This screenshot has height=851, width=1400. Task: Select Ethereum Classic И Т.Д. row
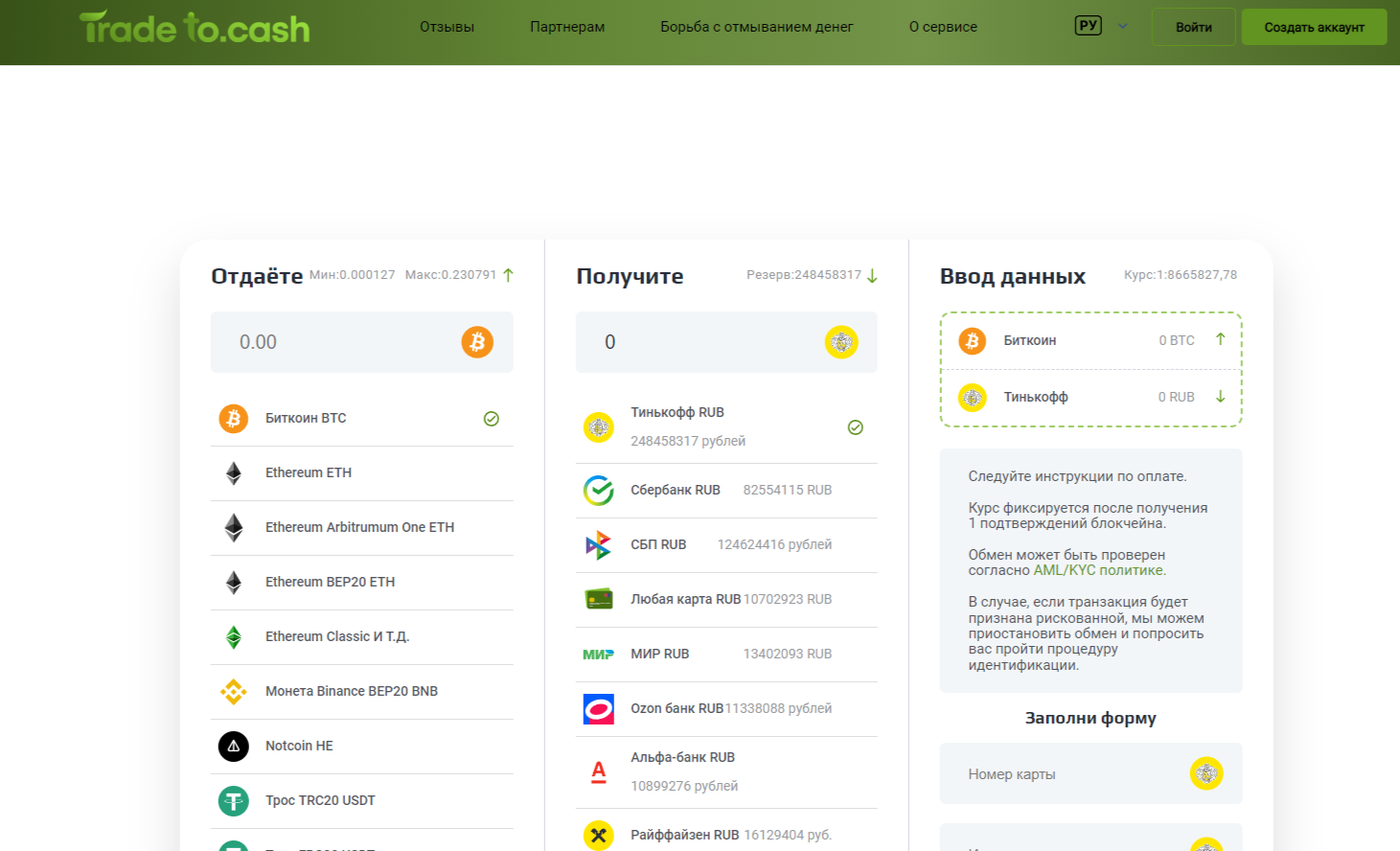click(x=362, y=637)
